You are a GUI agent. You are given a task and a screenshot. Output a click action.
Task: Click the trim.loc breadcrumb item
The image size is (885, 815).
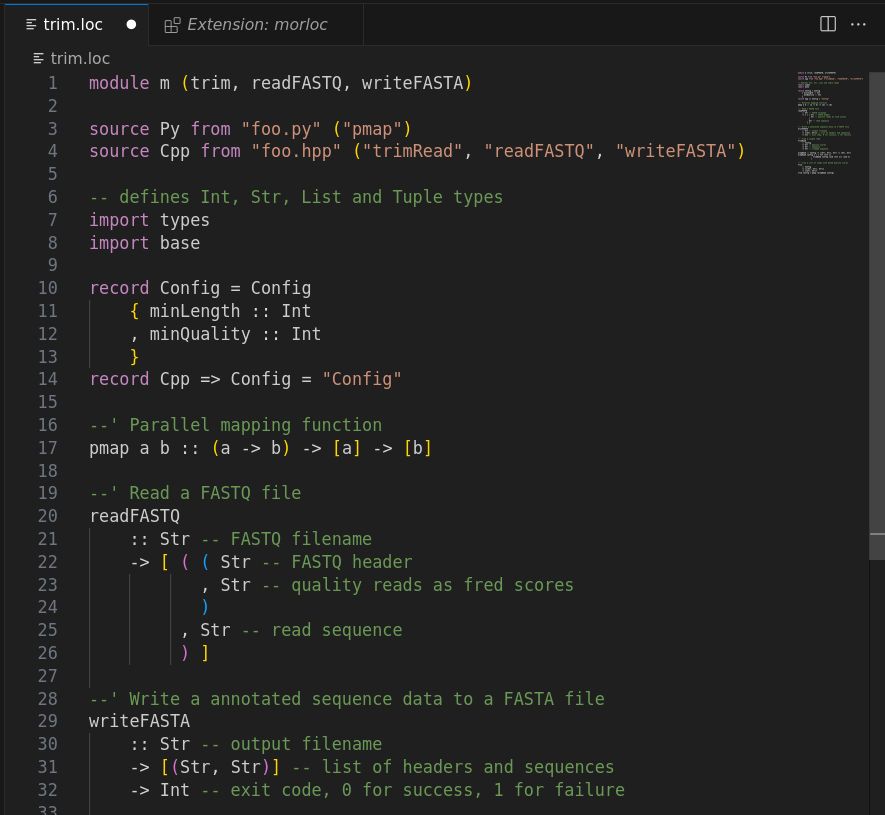point(80,58)
